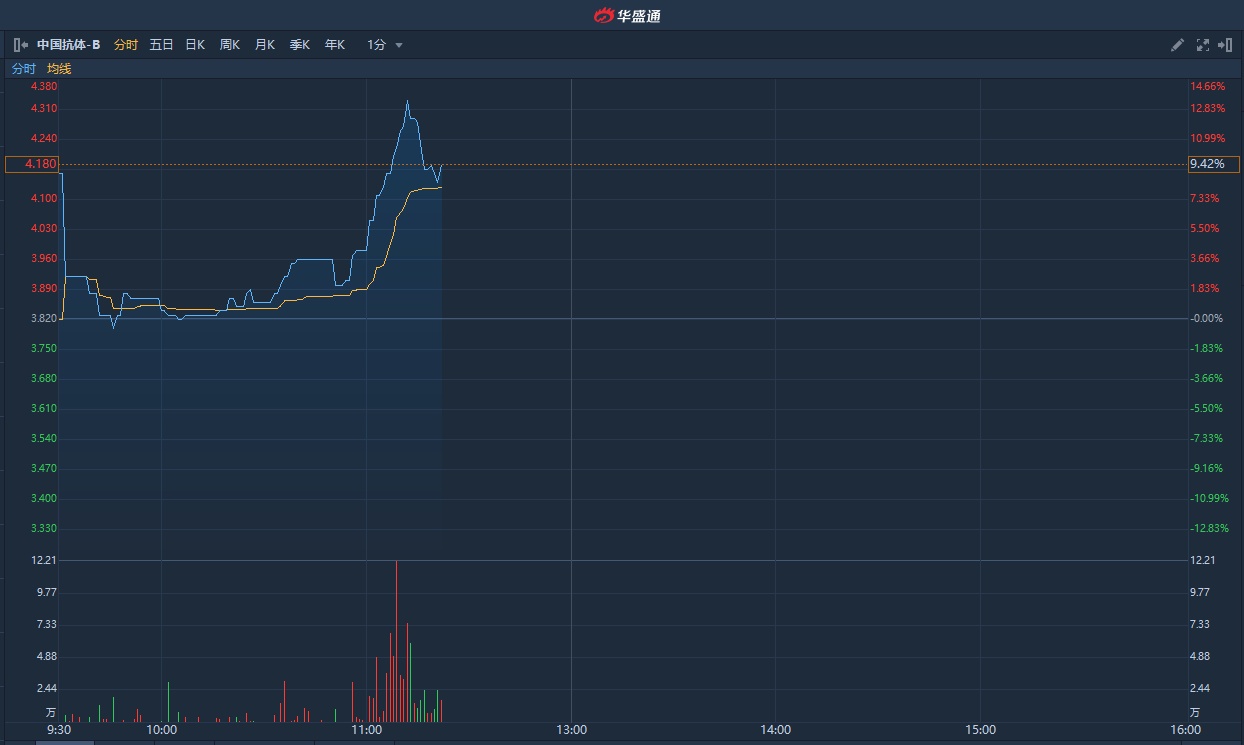Click the 中国抗体-B stock name
Image resolution: width=1244 pixels, height=745 pixels.
point(69,45)
